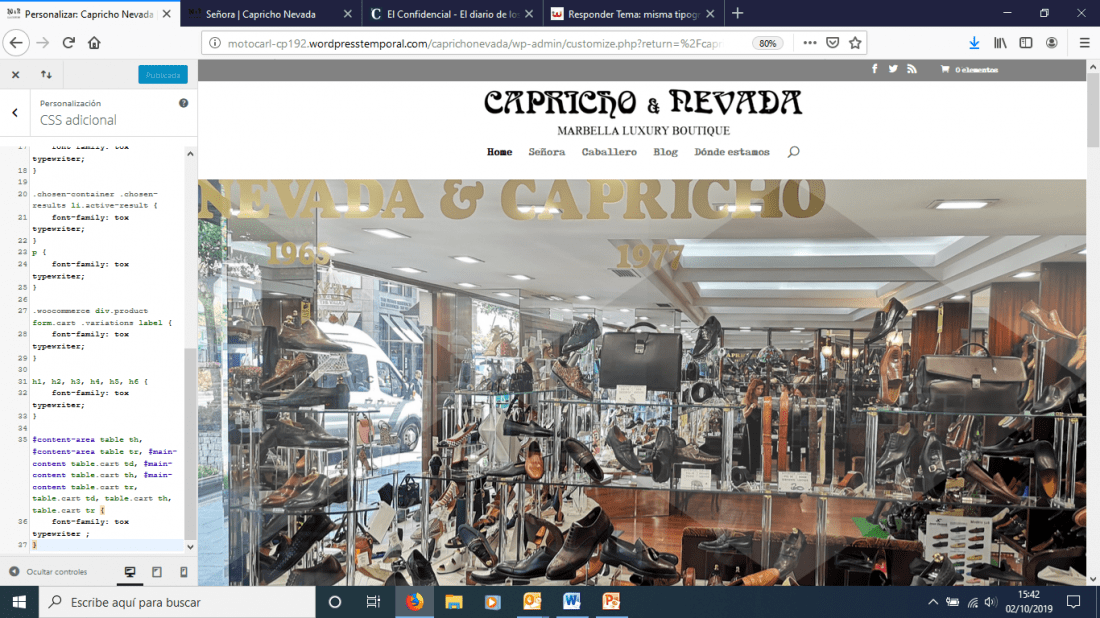
Task: Close the Customizer with the X
Action: click(15, 74)
